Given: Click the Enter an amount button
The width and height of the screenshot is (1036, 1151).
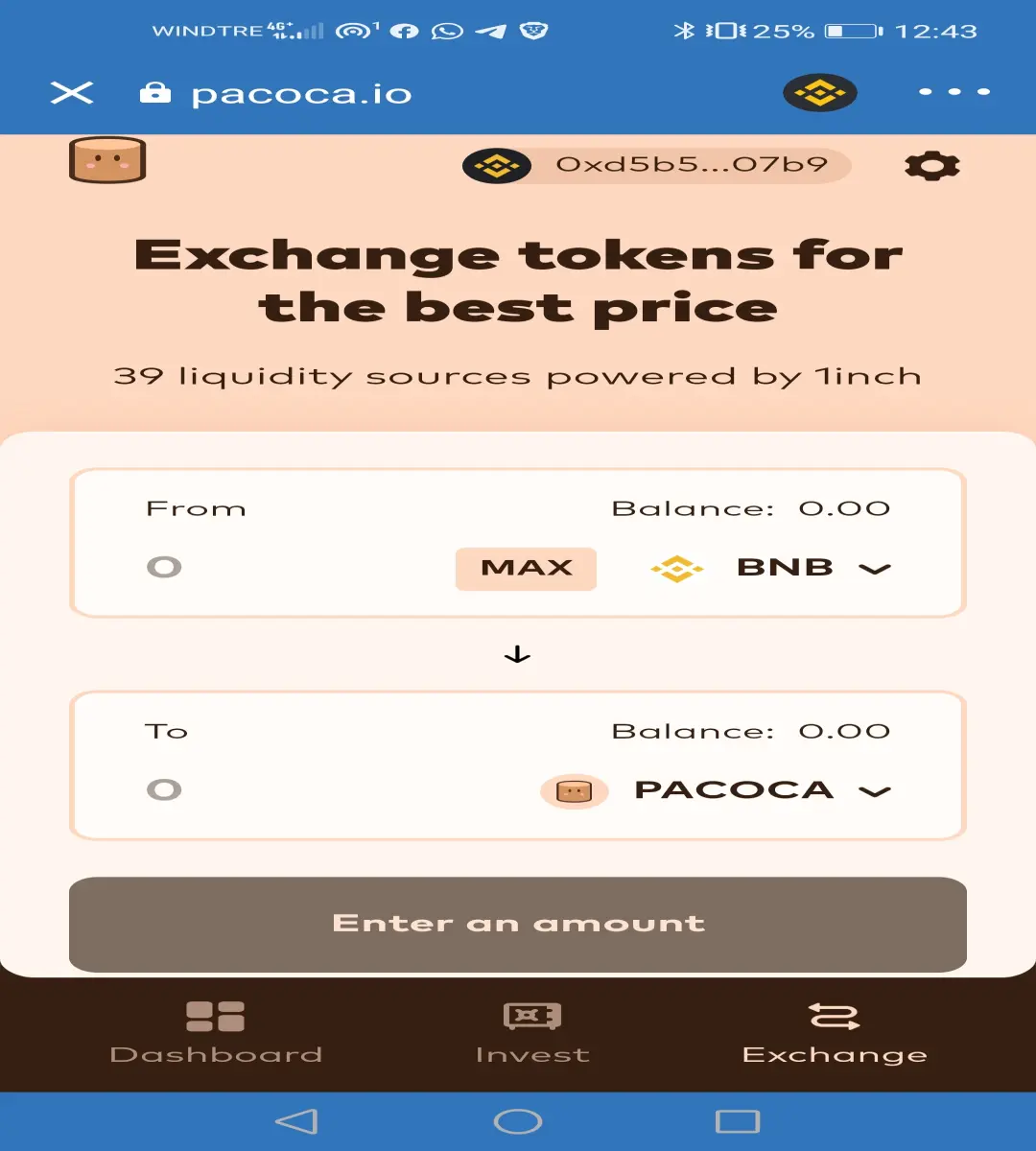Looking at the screenshot, I should click(x=518, y=924).
